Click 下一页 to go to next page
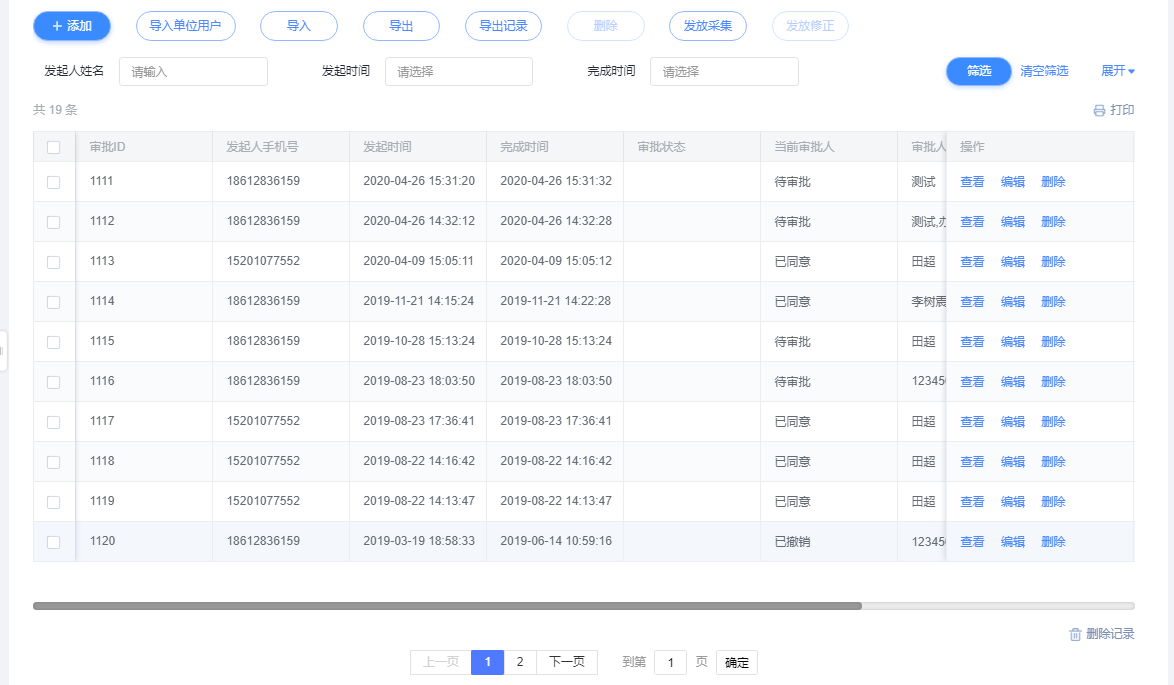This screenshot has height=685, width=1174. [566, 662]
